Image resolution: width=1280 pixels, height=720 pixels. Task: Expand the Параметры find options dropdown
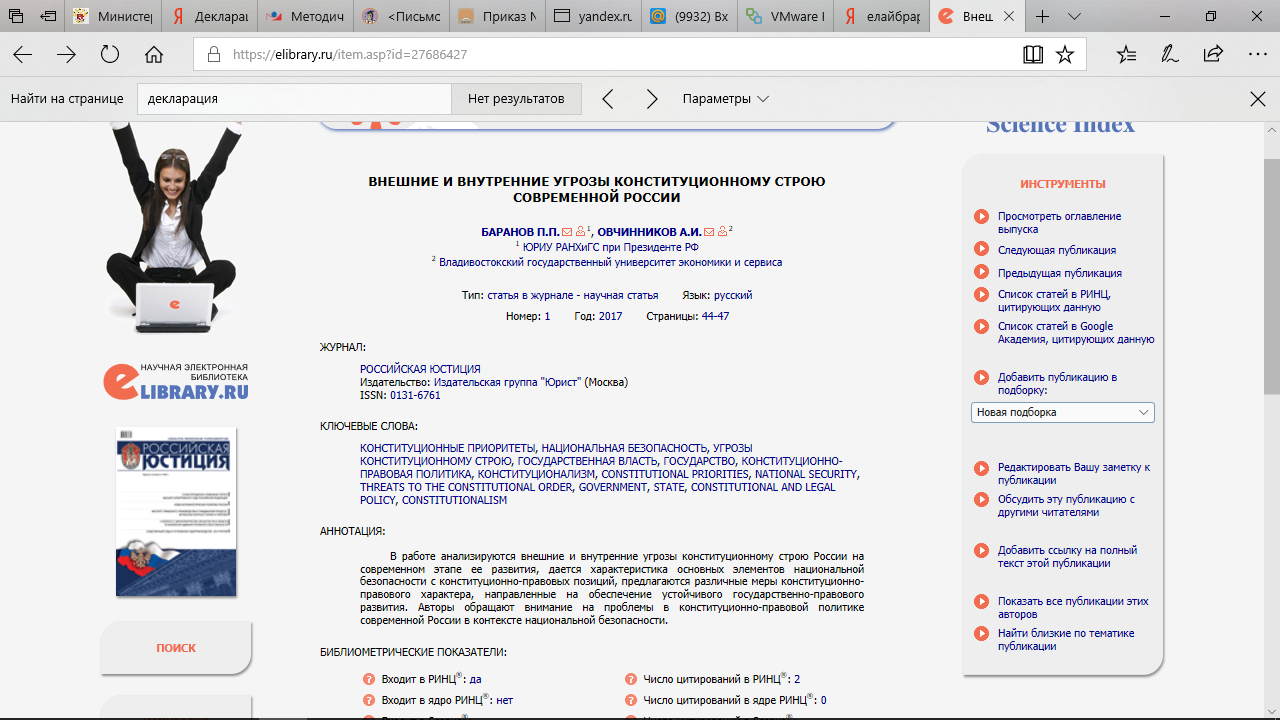[725, 99]
